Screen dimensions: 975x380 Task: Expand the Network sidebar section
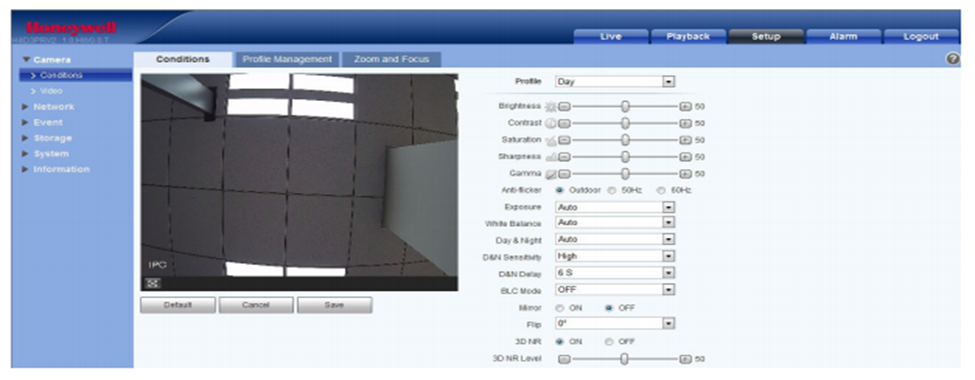[x=48, y=107]
